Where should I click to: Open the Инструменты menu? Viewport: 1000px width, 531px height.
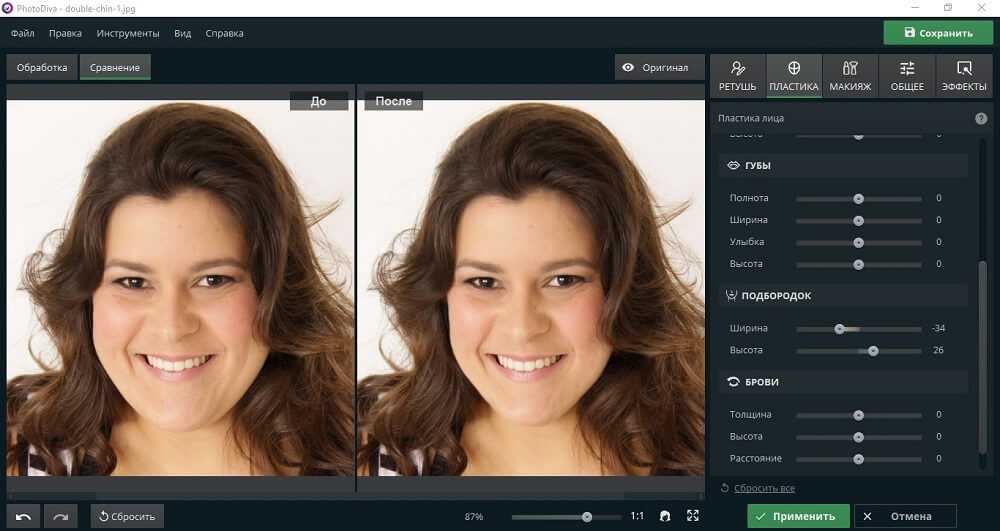click(128, 33)
